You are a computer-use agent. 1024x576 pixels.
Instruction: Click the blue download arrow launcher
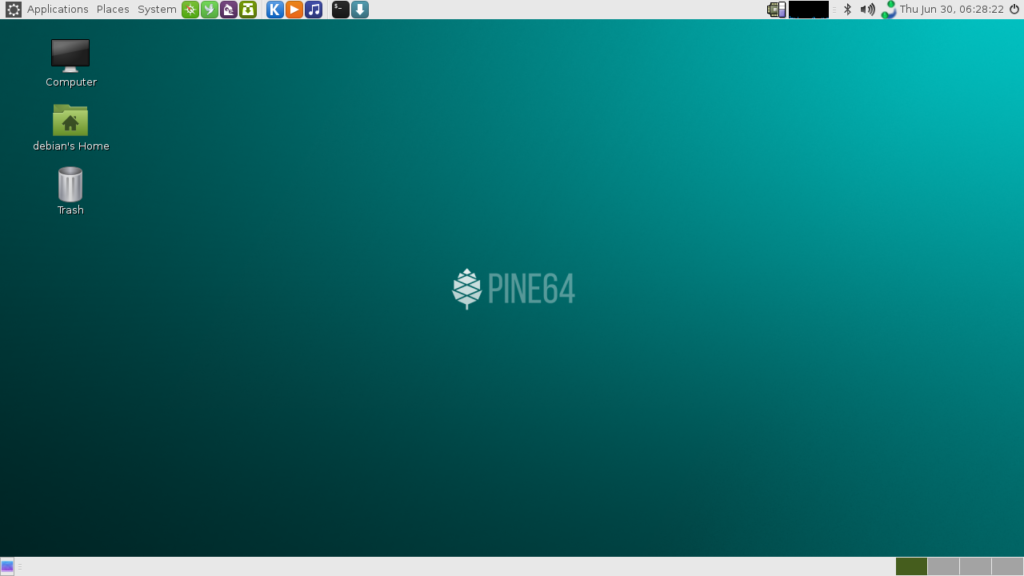click(x=360, y=9)
